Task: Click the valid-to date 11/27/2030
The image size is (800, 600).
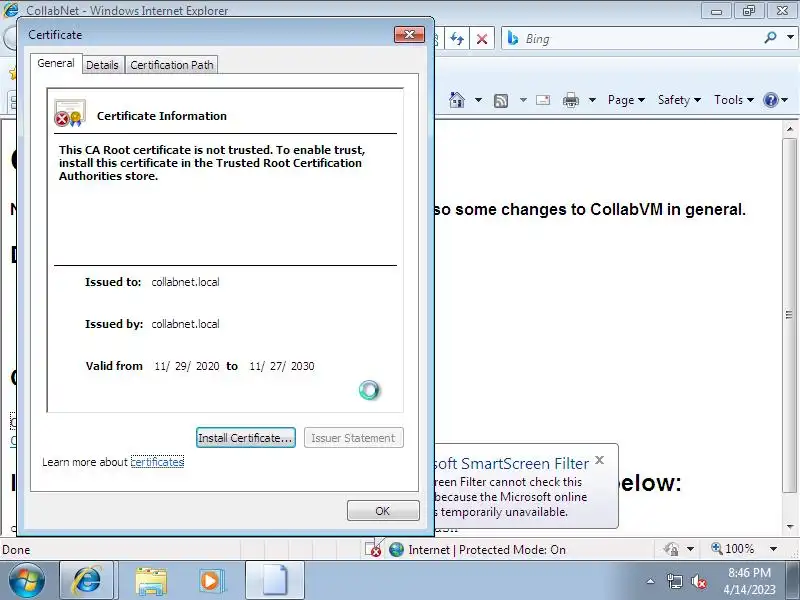Action: [282, 366]
